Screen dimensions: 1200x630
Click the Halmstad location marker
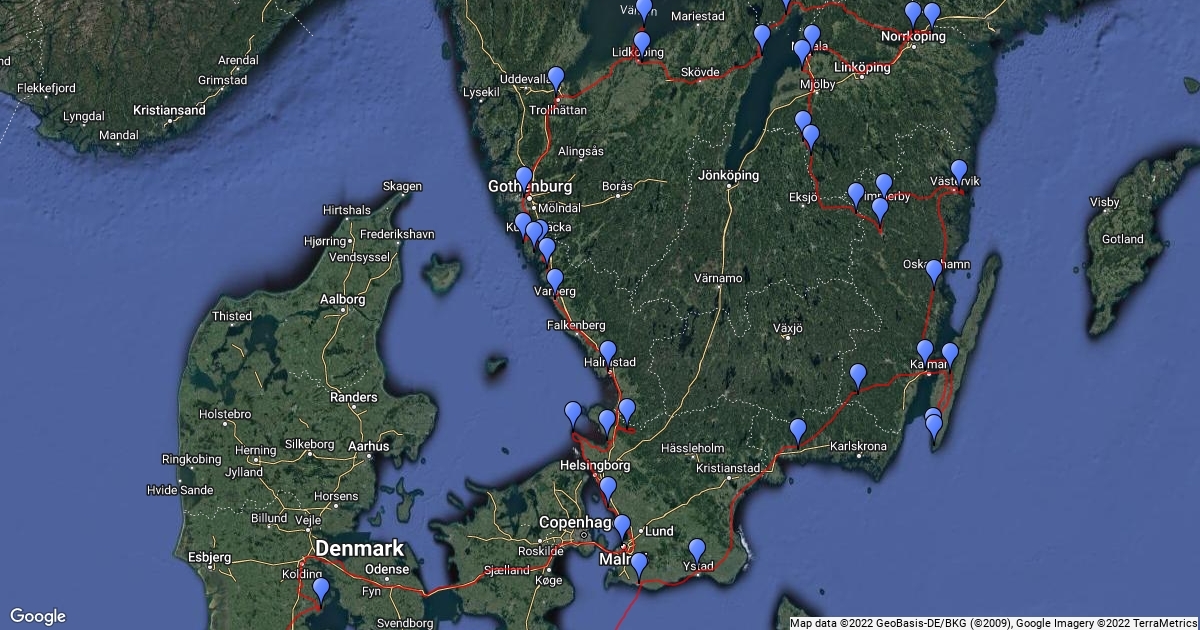(x=607, y=352)
